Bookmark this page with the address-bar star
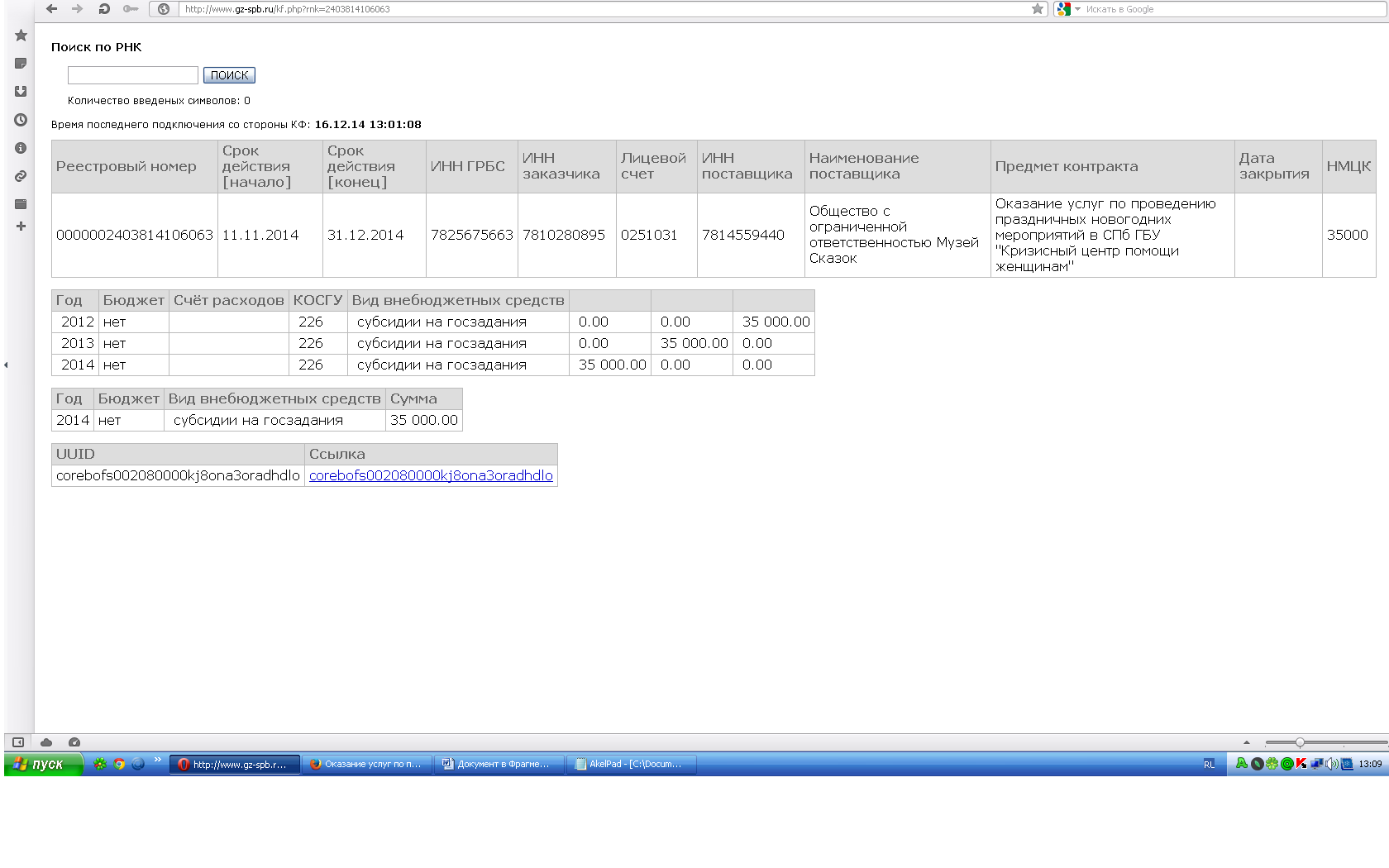Screen dimensions: 1389x868 pyautogui.click(x=1038, y=9)
